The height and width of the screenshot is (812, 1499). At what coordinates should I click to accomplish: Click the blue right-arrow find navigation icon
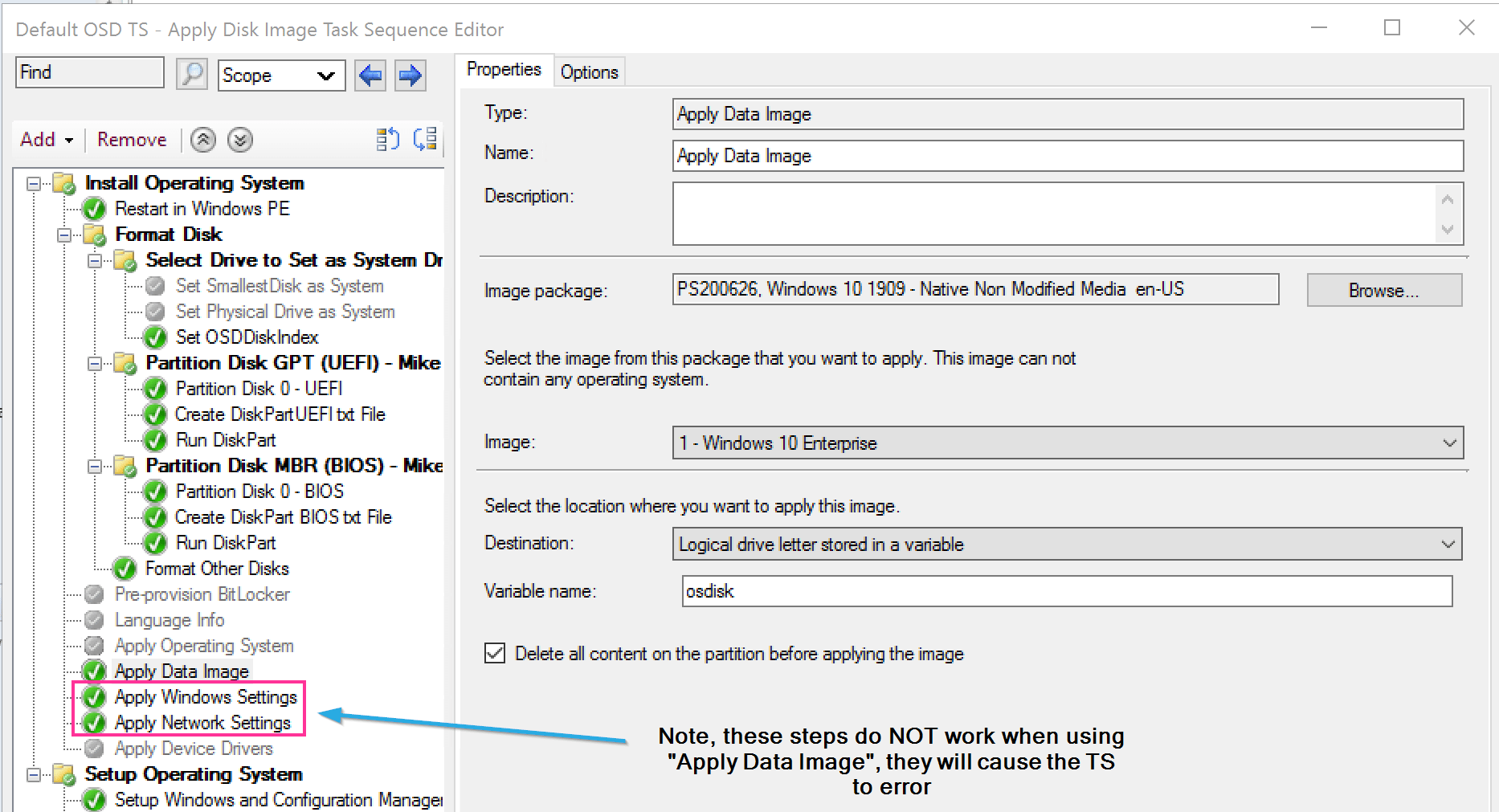click(410, 75)
